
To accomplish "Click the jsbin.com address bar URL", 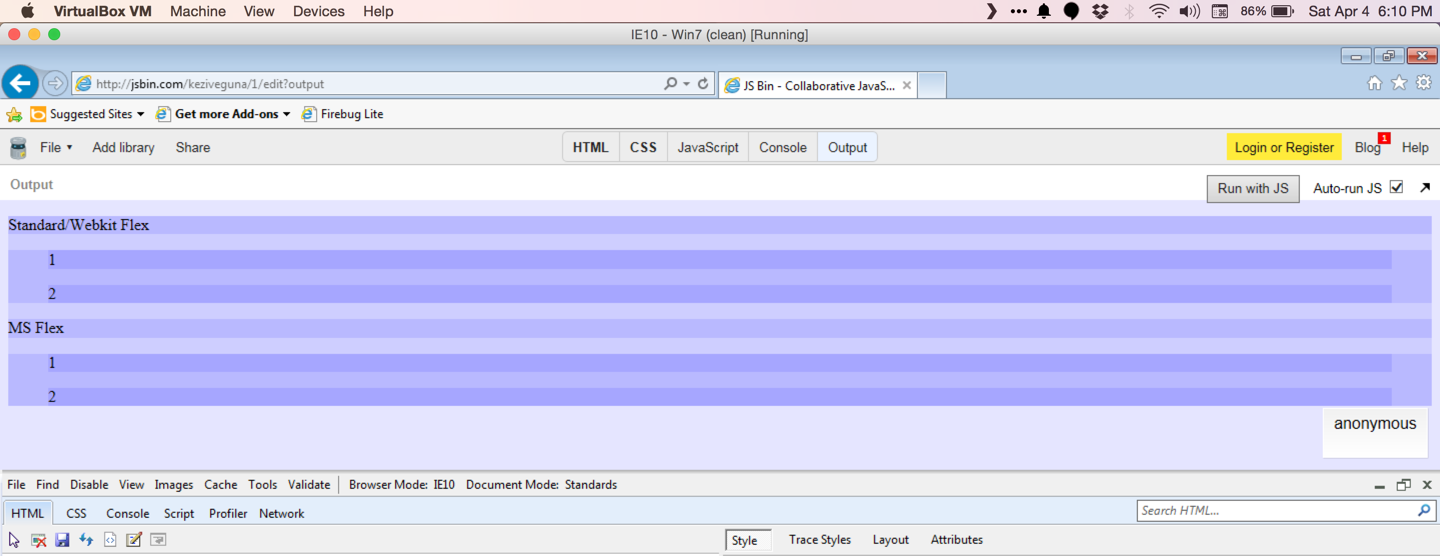I will (210, 84).
